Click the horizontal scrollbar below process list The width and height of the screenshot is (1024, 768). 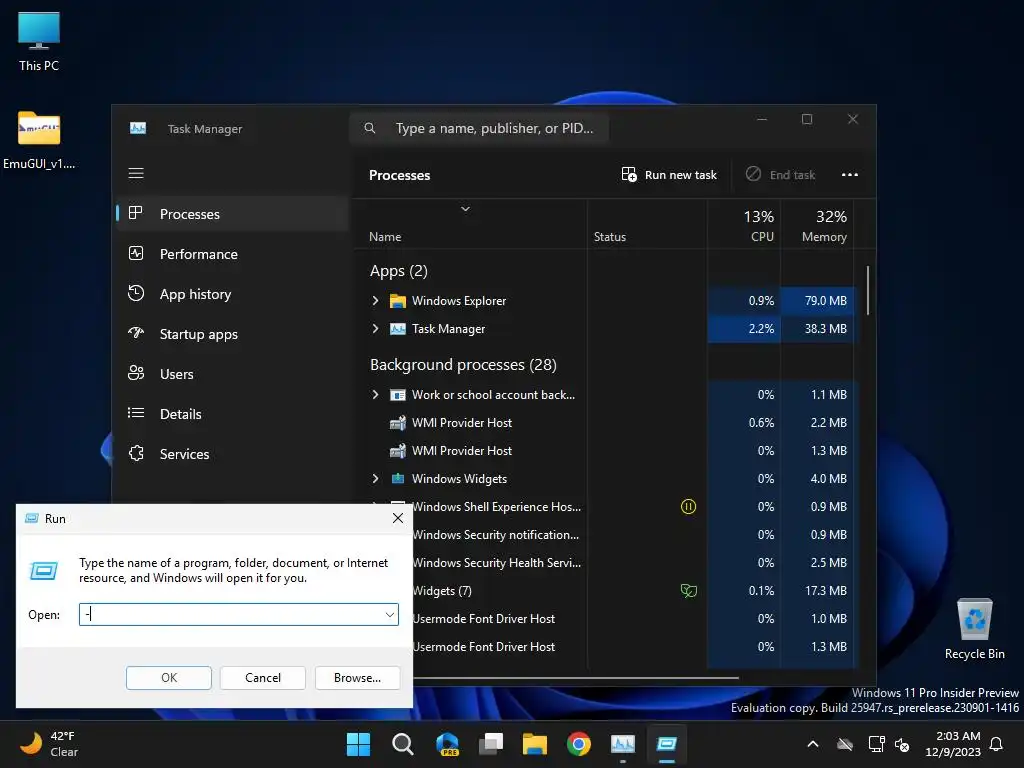575,678
